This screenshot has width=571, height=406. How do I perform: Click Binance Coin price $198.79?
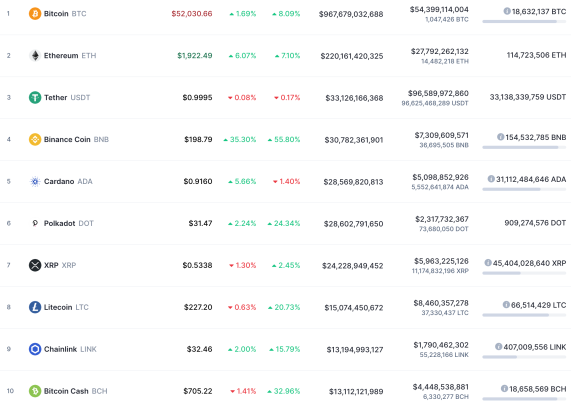point(198,139)
